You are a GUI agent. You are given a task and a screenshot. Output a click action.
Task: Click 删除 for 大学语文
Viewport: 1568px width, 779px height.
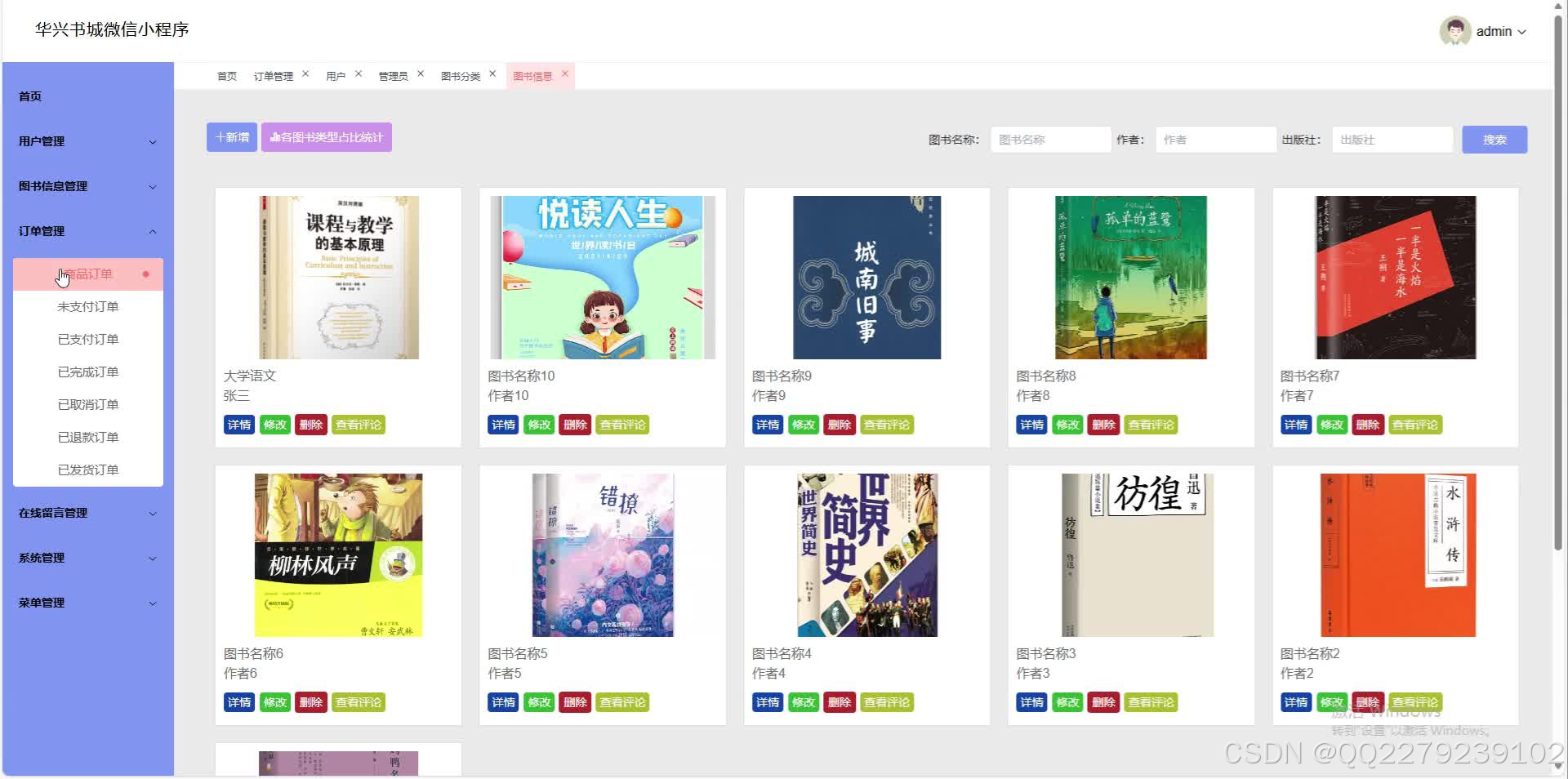tap(311, 425)
